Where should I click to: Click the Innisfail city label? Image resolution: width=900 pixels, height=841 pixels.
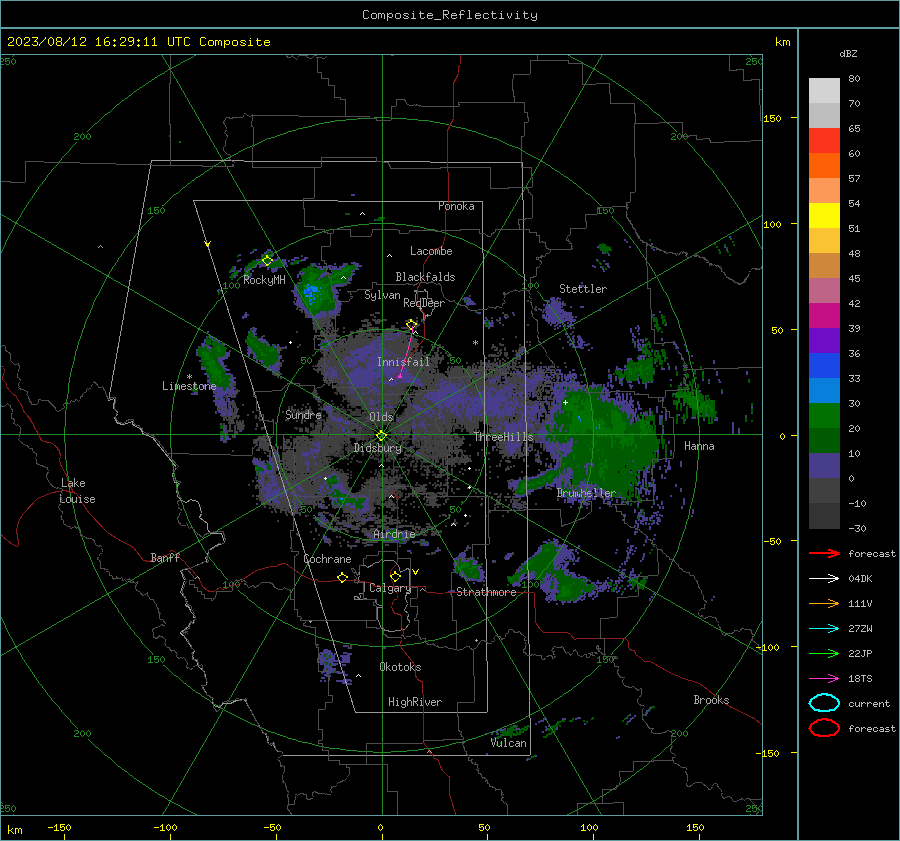click(x=404, y=362)
